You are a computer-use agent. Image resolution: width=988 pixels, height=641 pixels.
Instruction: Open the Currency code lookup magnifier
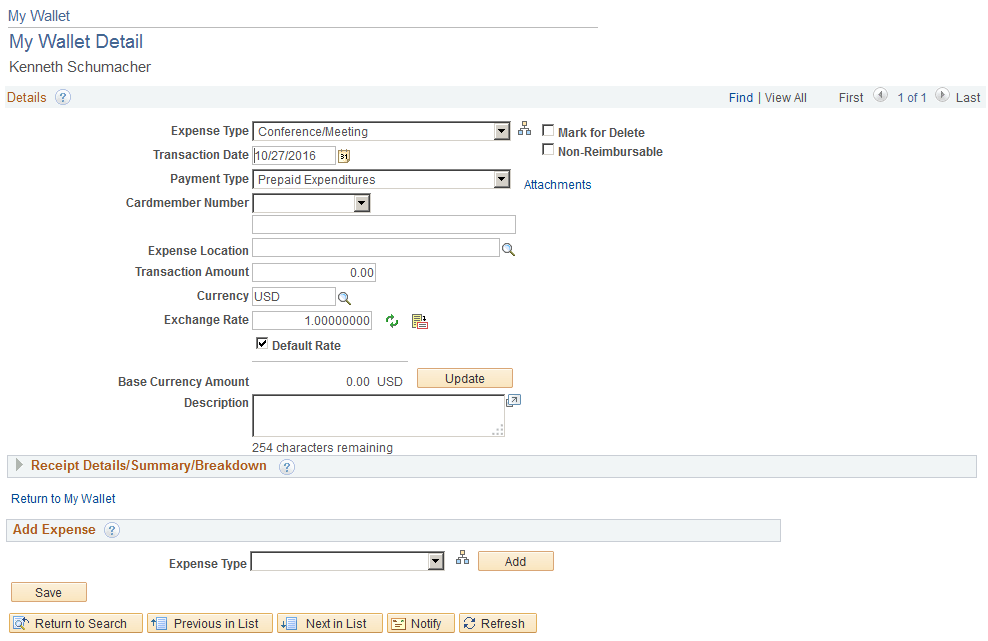(x=345, y=296)
